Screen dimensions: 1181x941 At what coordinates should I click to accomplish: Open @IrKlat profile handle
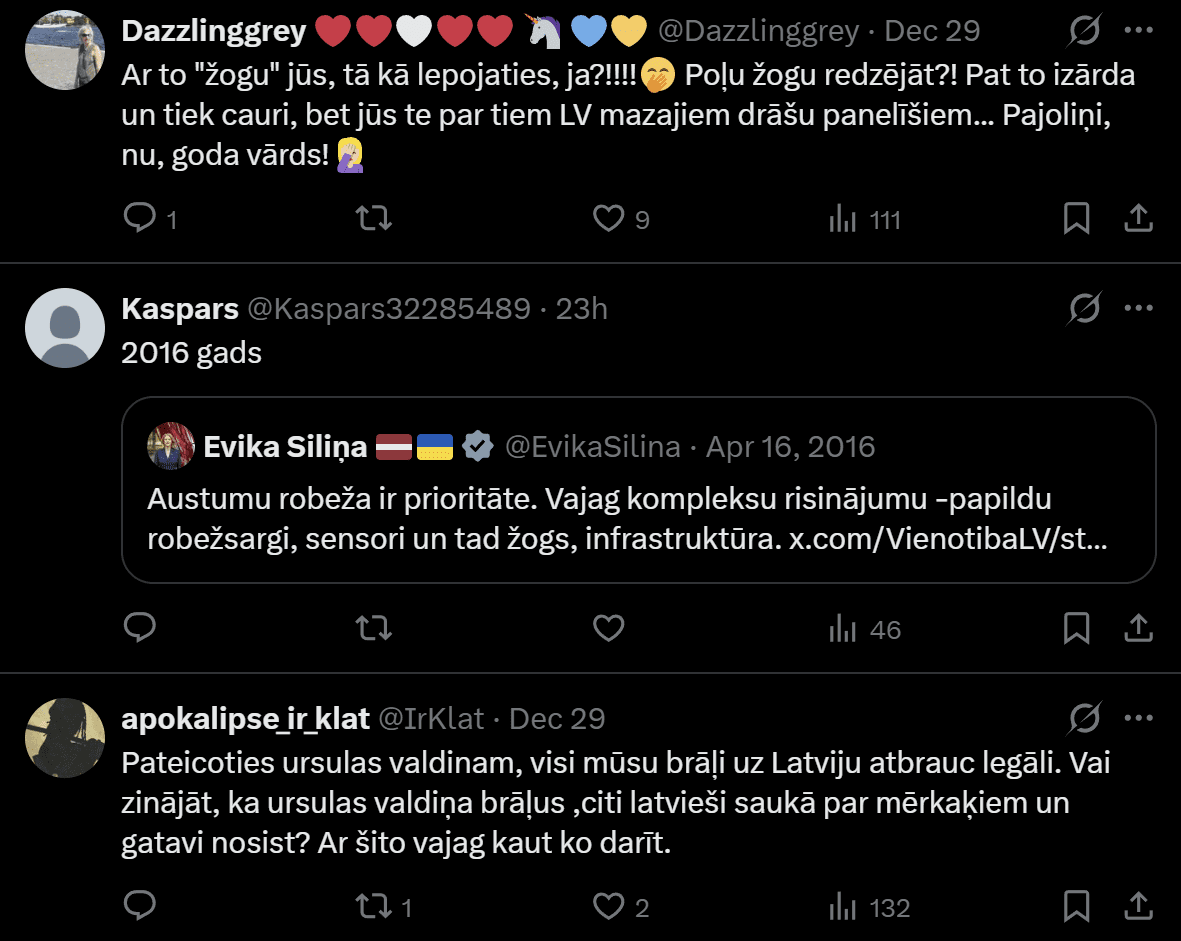(x=431, y=718)
